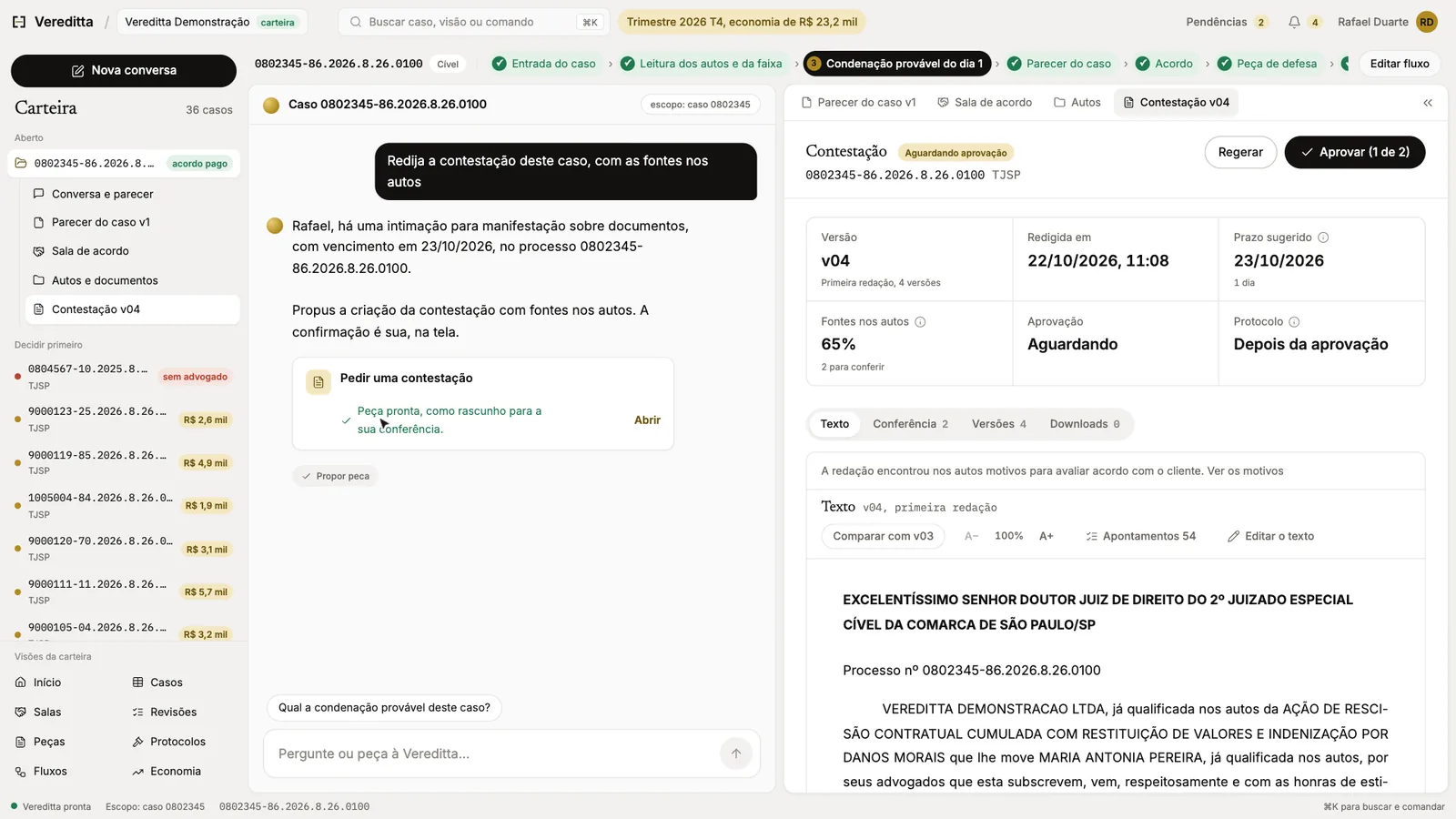Open Autos e documentos in the case tree

(134, 280)
